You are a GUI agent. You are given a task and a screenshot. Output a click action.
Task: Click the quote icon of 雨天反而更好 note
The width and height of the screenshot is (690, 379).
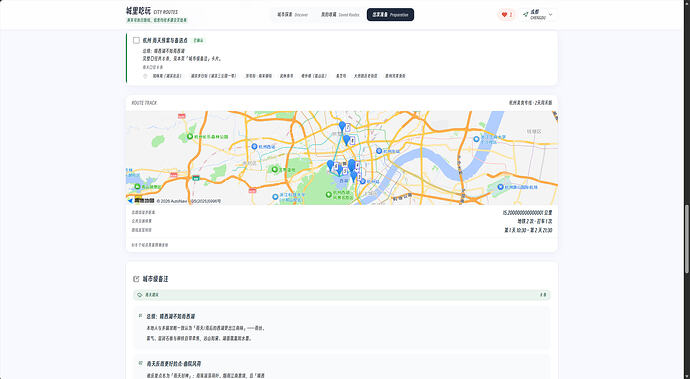(x=140, y=363)
